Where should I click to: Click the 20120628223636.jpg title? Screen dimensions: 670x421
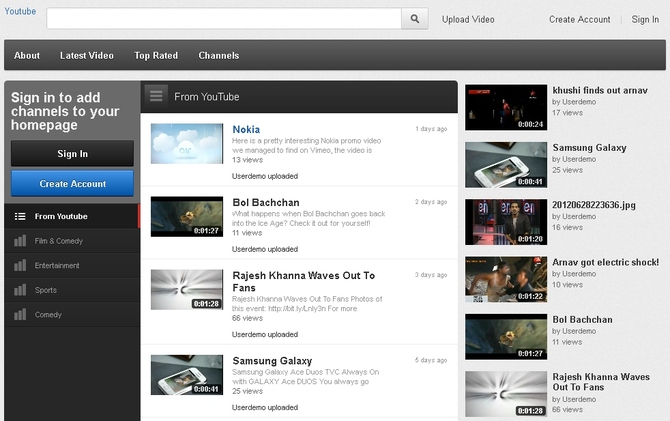tap(594, 205)
